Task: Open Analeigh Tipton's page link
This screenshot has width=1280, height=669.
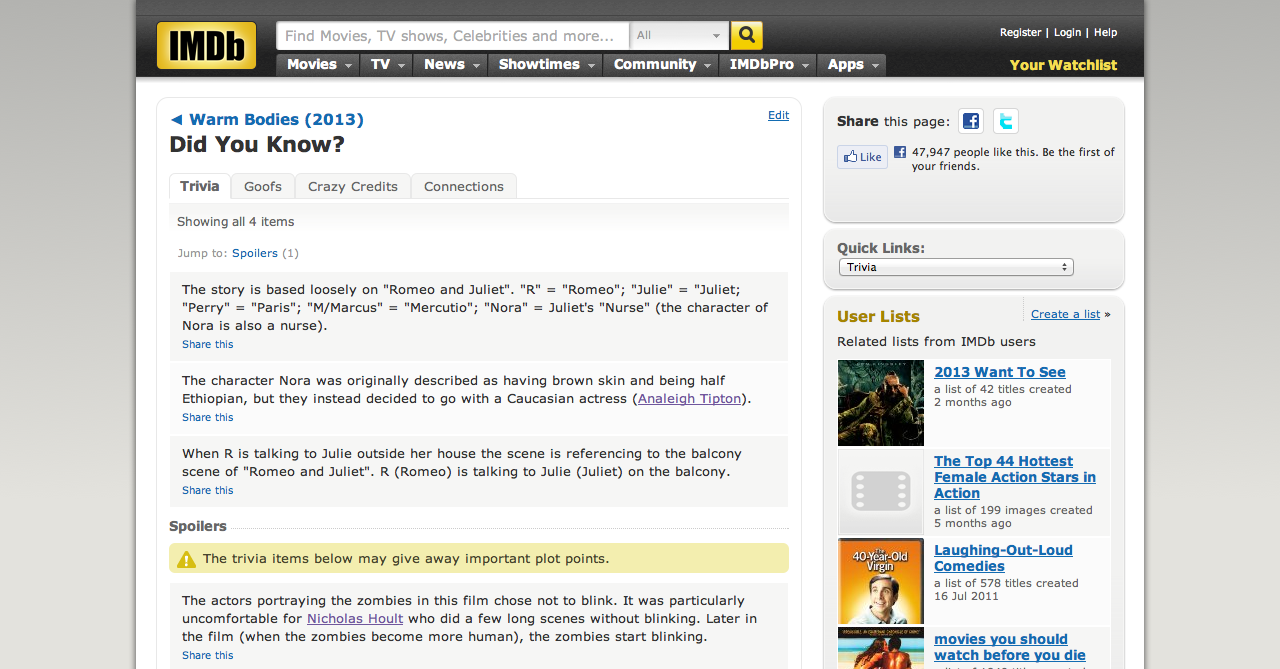Action: coord(690,398)
